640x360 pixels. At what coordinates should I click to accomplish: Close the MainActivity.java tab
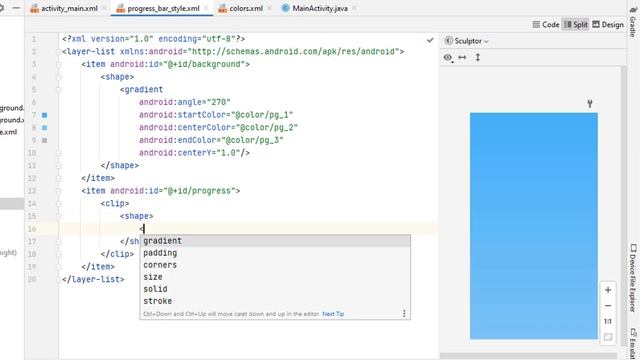tap(354, 8)
